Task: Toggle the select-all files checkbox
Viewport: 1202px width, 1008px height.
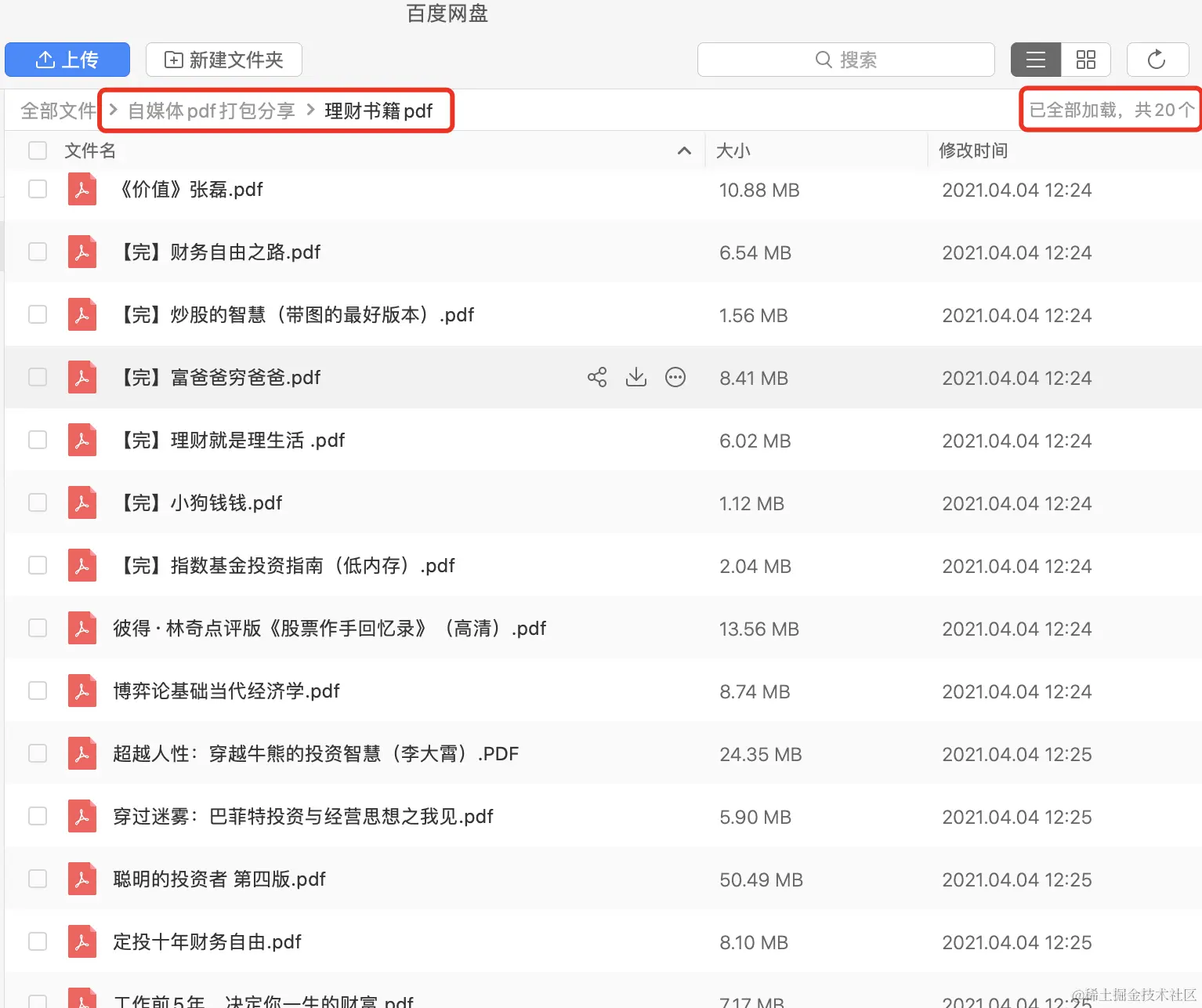Action: point(38,150)
